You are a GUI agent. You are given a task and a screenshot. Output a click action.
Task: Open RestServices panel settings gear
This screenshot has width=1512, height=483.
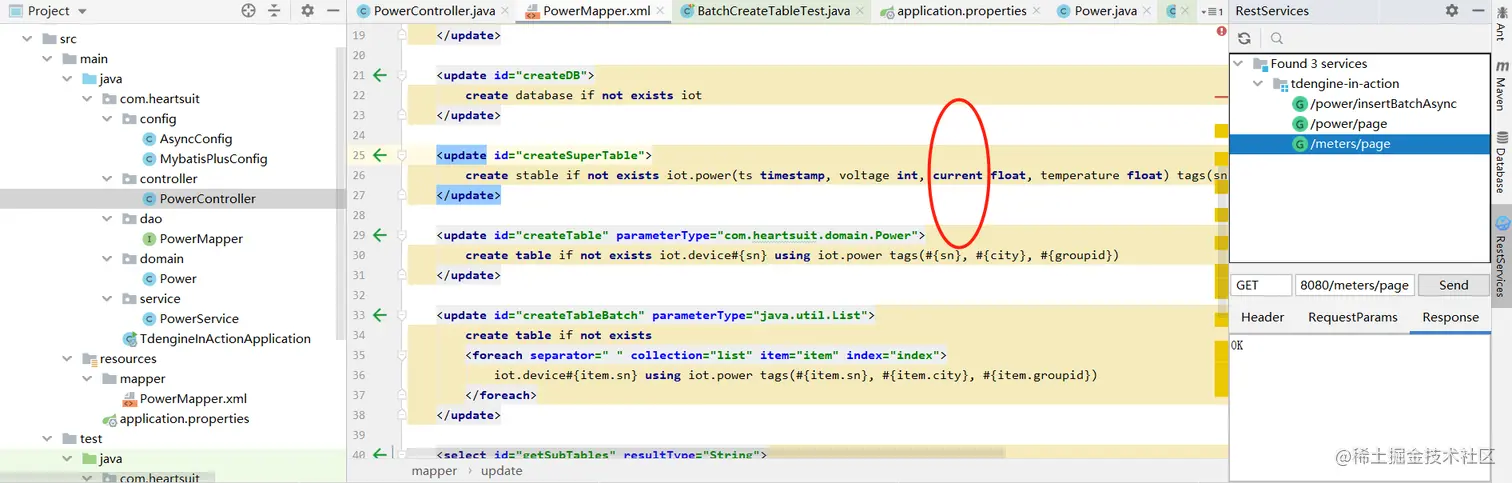pyautogui.click(x=1452, y=11)
